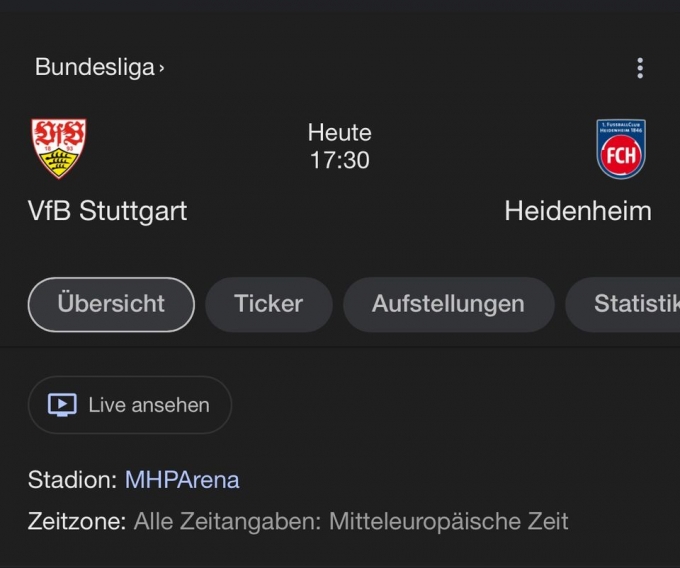The image size is (680, 568).
Task: Click the Heute date label
Action: (339, 132)
